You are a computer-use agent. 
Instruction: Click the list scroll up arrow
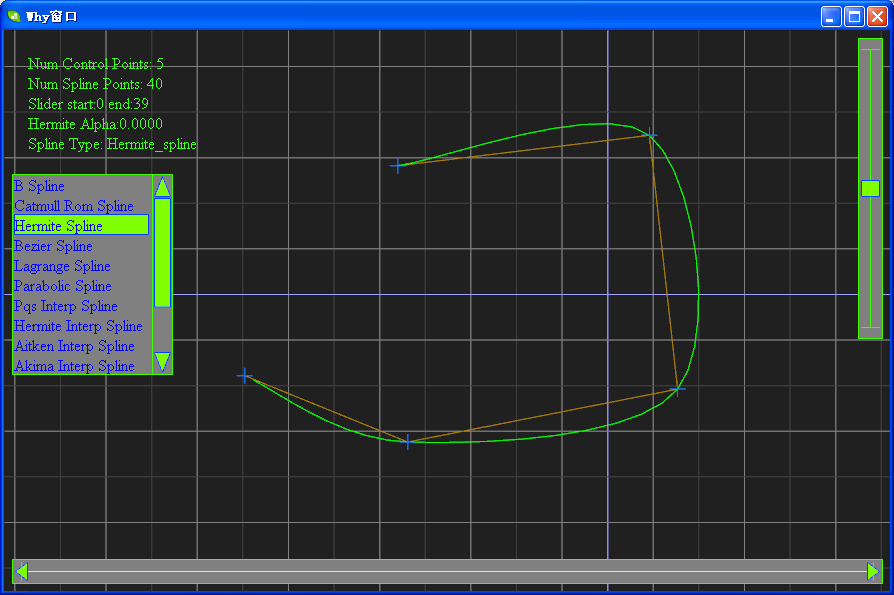[162, 187]
